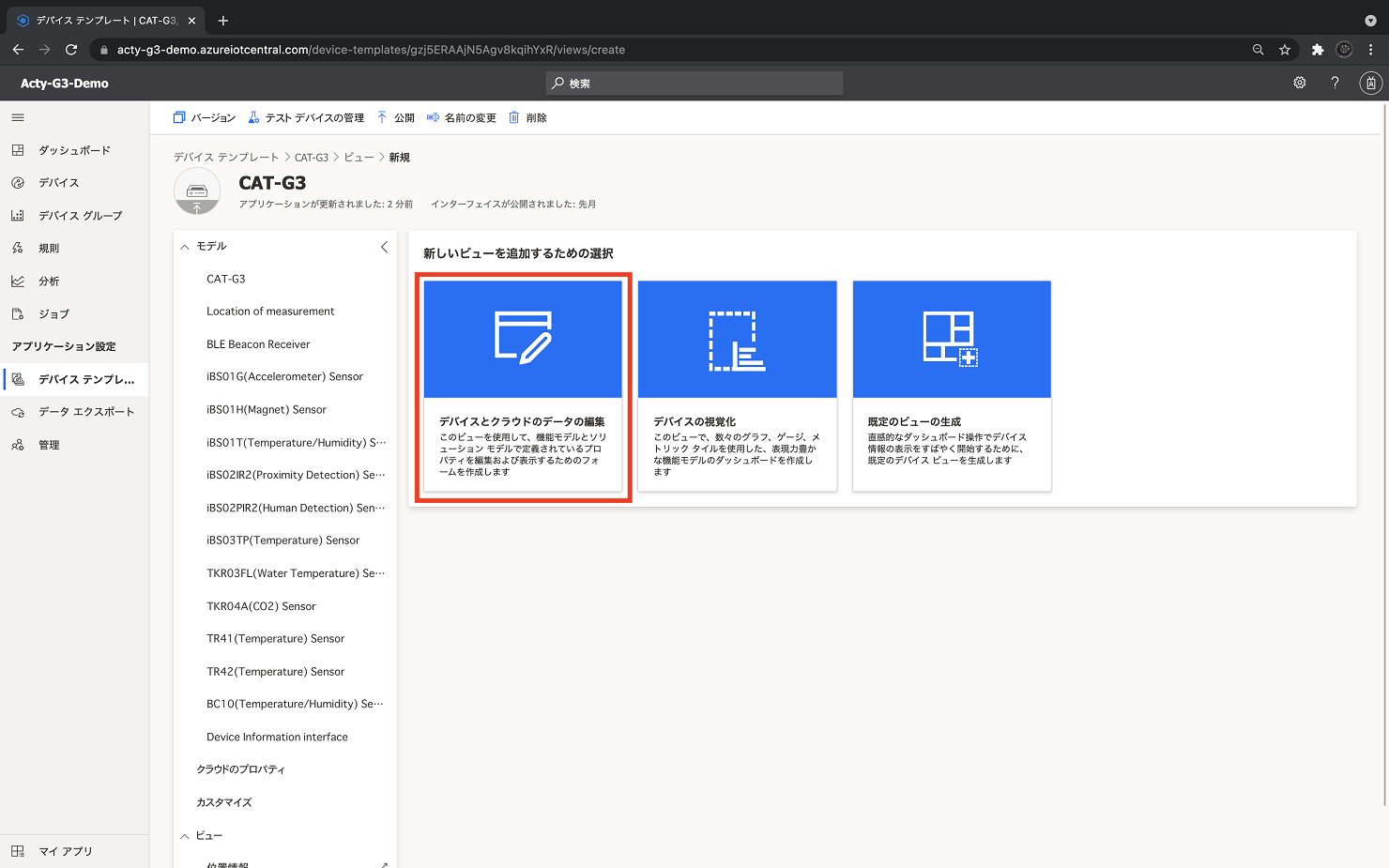1389x868 pixels.
Task: Click the CAT-G3 breadcrumb link
Action: coord(312,158)
